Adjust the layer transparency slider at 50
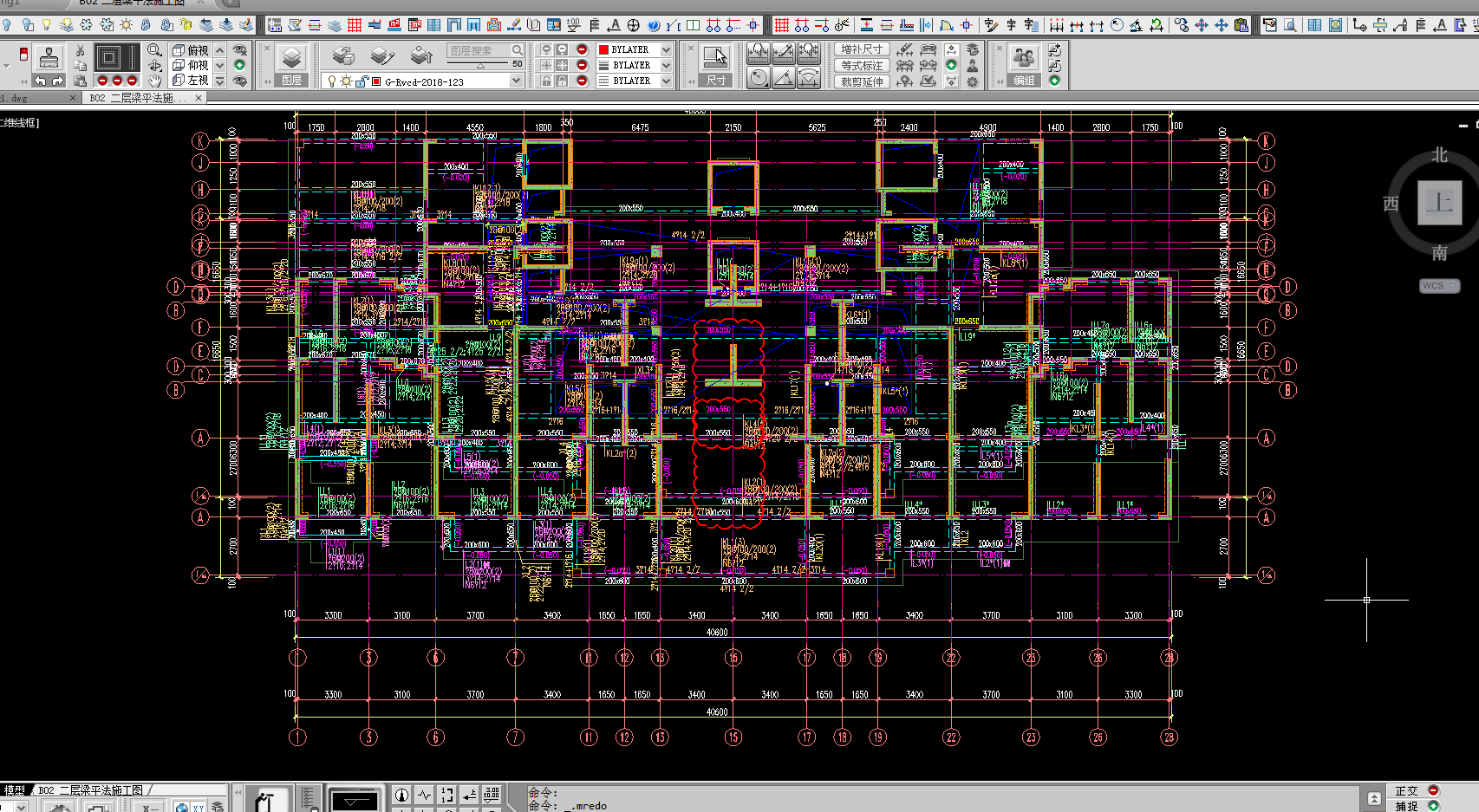The width and height of the screenshot is (1479, 812). tap(480, 64)
